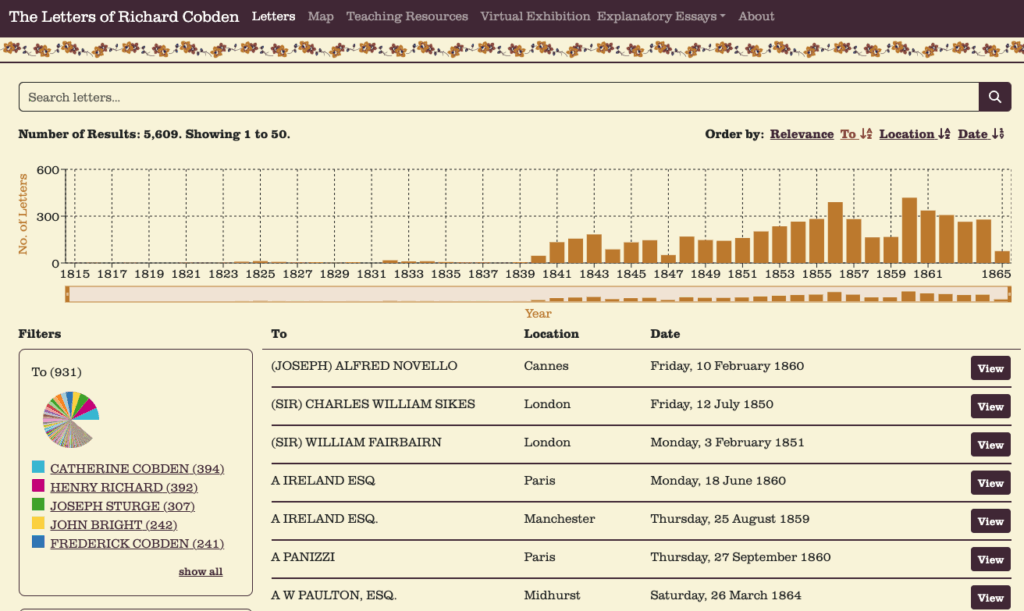Click the cyan Catherine Cobden swatch
The height and width of the screenshot is (611, 1024).
point(38,468)
